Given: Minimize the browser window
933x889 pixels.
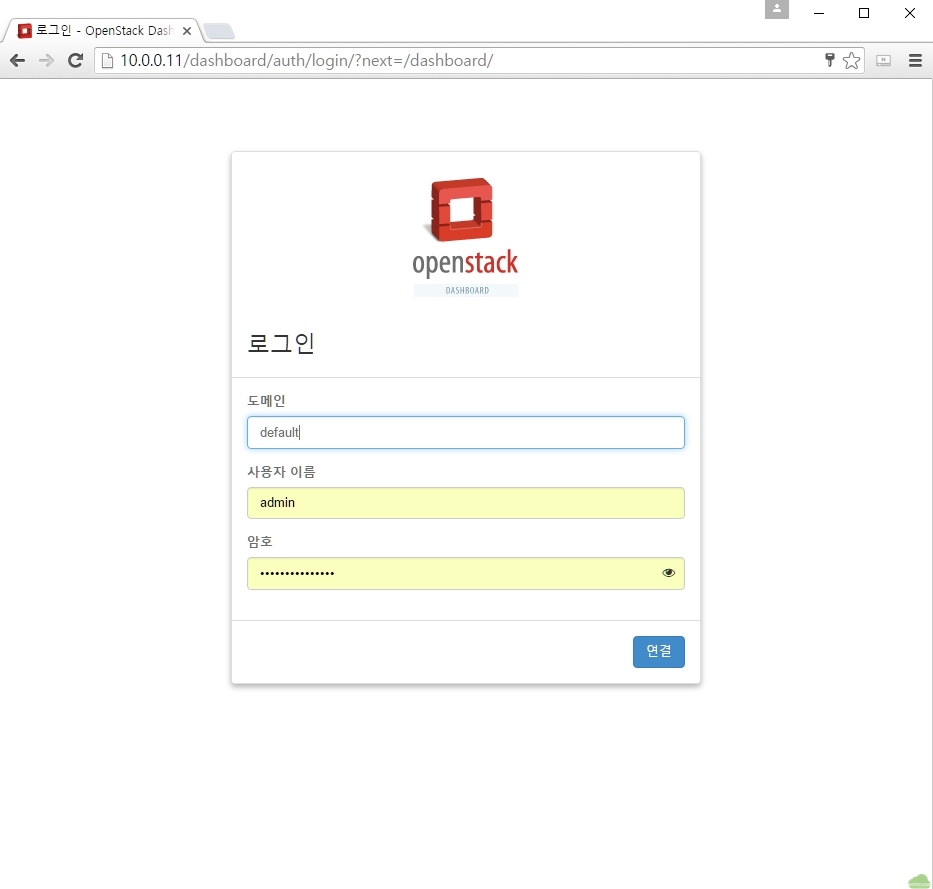Looking at the screenshot, I should click(x=819, y=12).
